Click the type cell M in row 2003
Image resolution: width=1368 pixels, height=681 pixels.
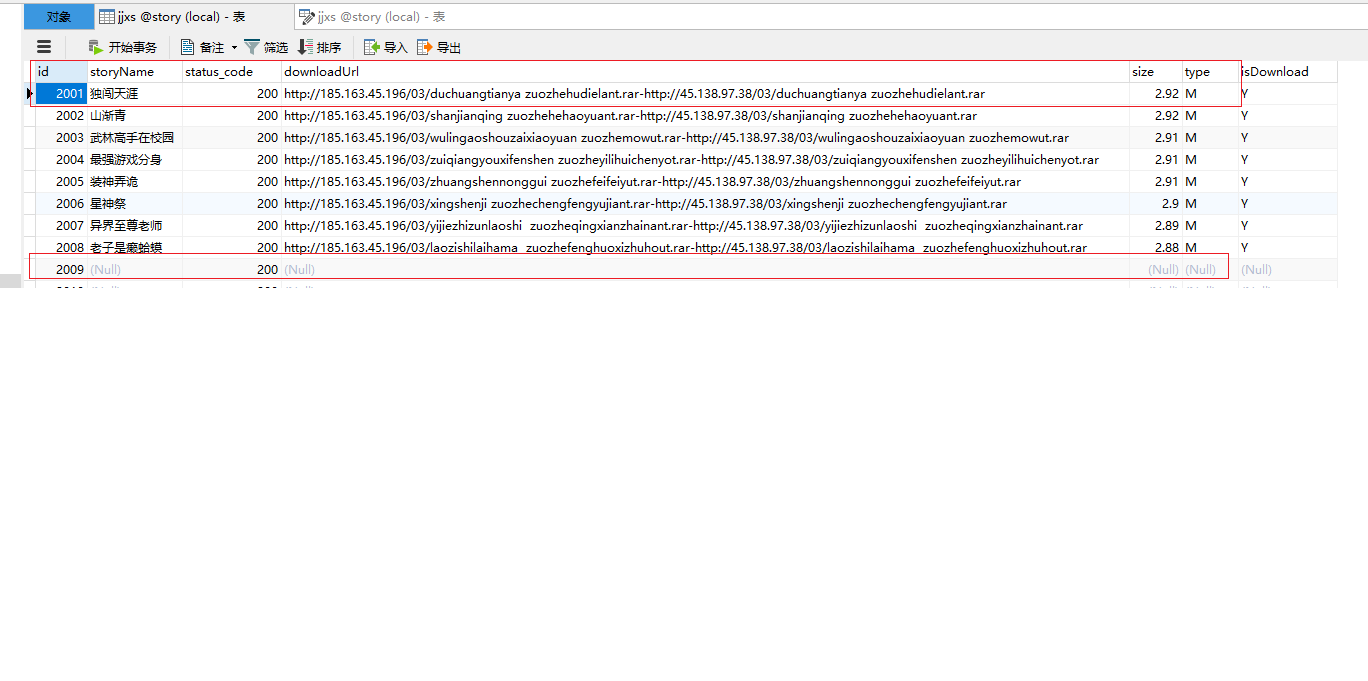click(1209, 137)
